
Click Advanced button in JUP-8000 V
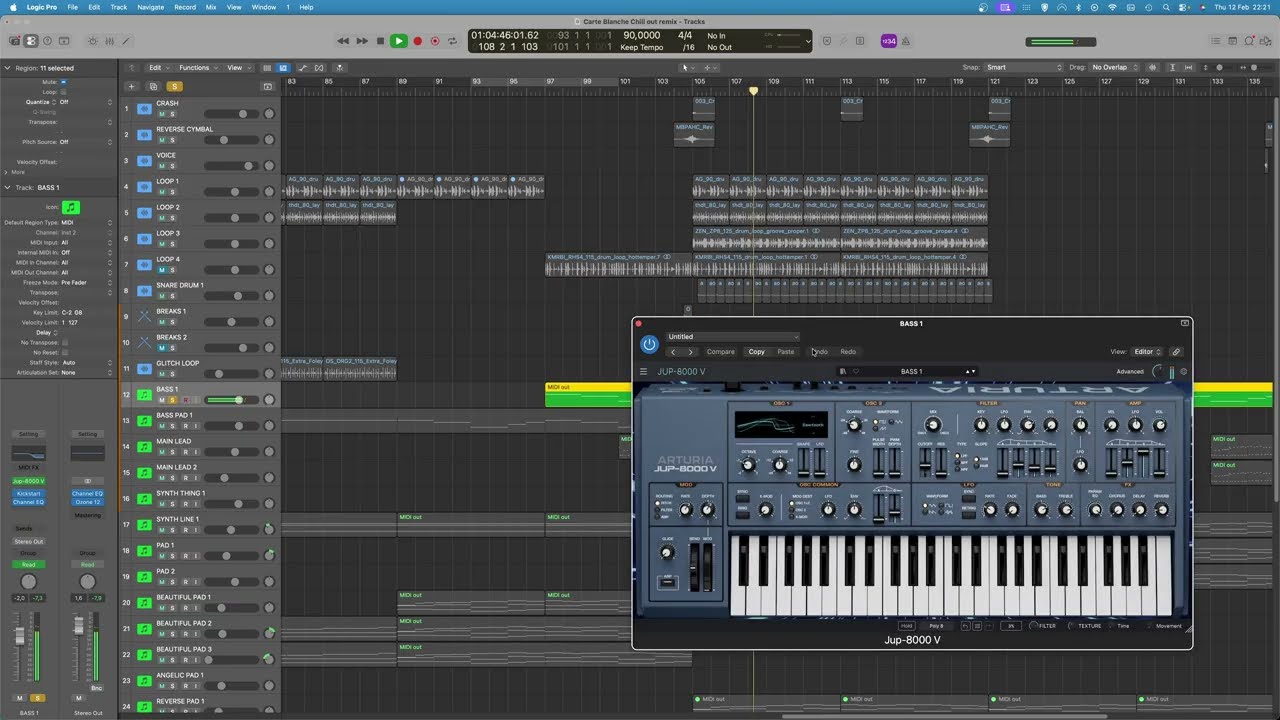tap(1130, 372)
